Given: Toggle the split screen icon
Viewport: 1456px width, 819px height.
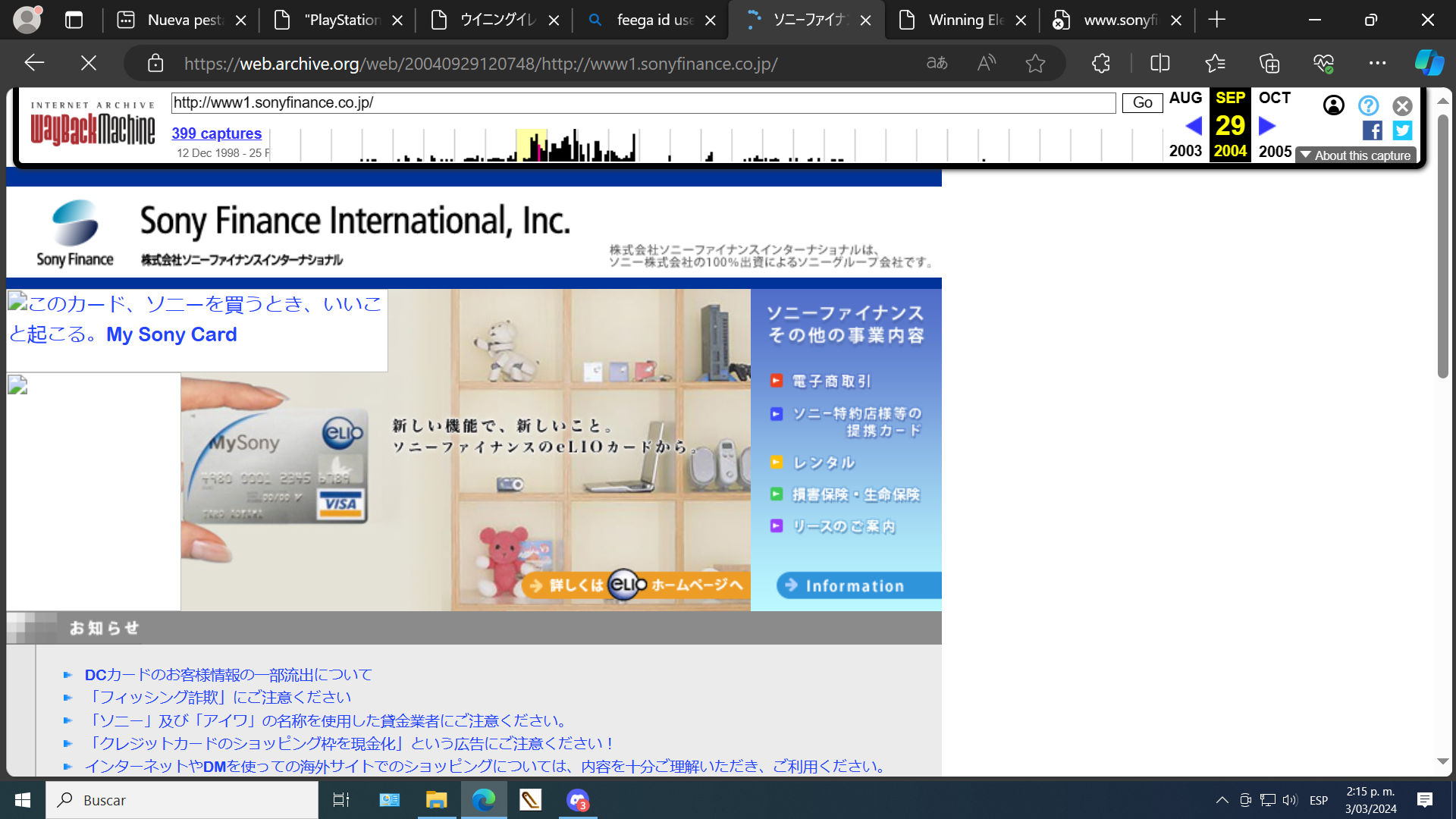Looking at the screenshot, I should pos(1160,63).
